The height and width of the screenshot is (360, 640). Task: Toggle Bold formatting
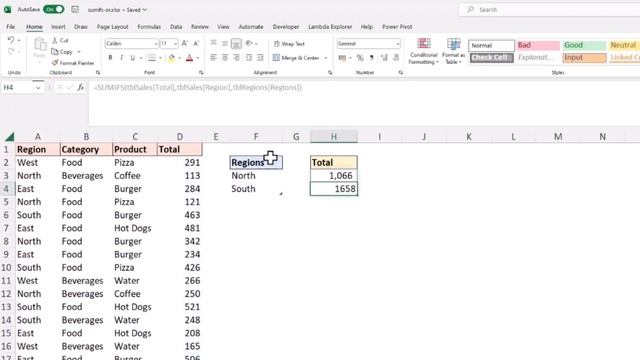[x=110, y=58]
